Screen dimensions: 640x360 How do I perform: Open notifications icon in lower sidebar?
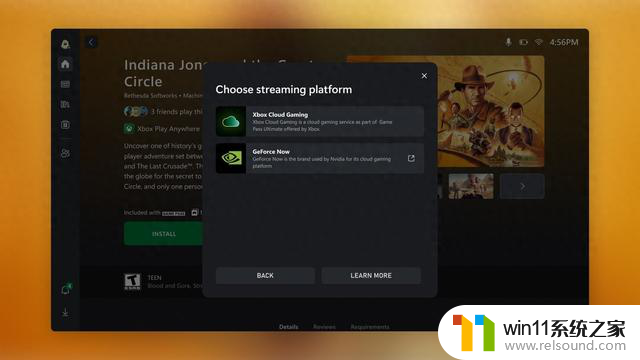(66, 289)
